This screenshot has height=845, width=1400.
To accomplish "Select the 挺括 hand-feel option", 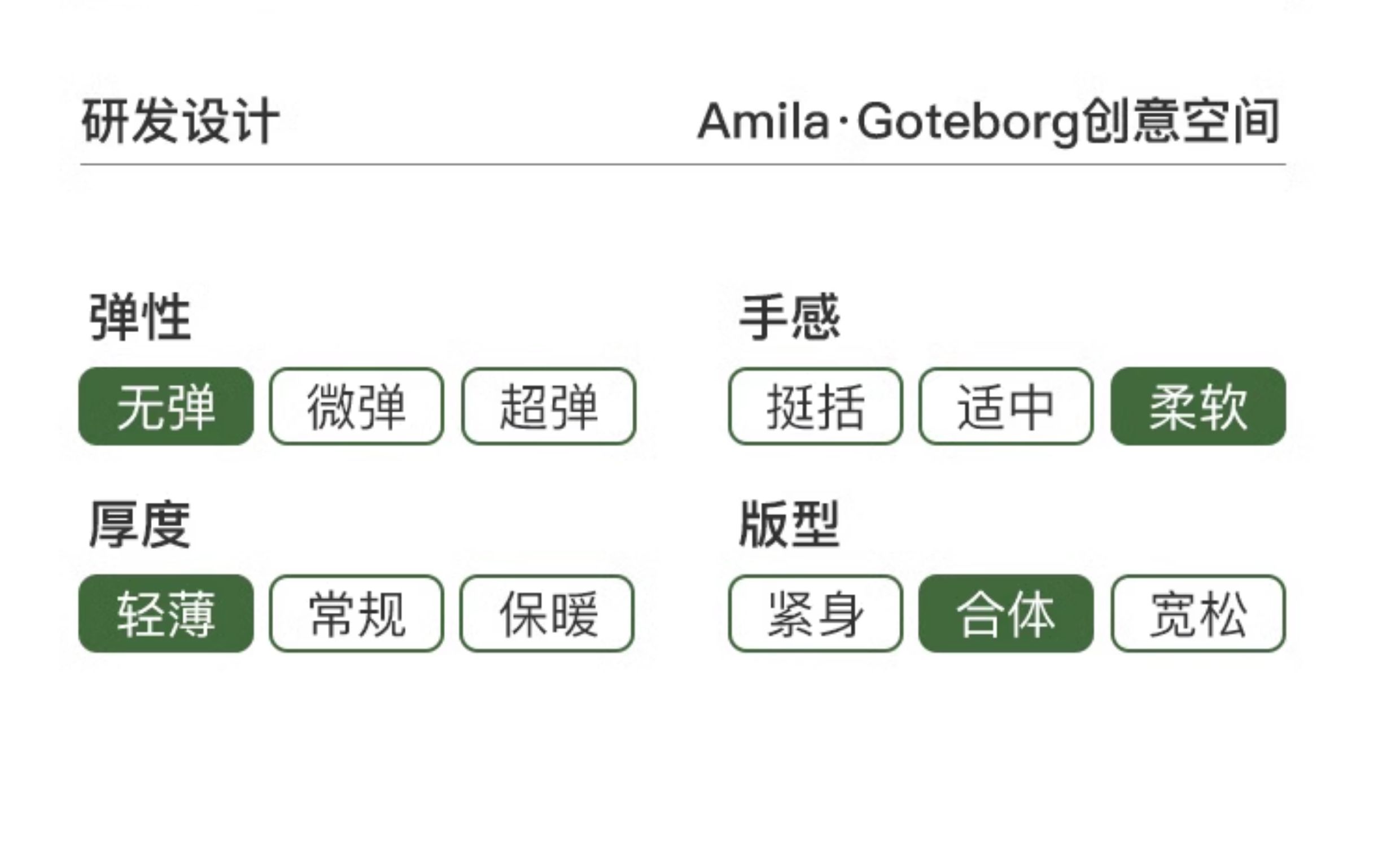I will [815, 406].
